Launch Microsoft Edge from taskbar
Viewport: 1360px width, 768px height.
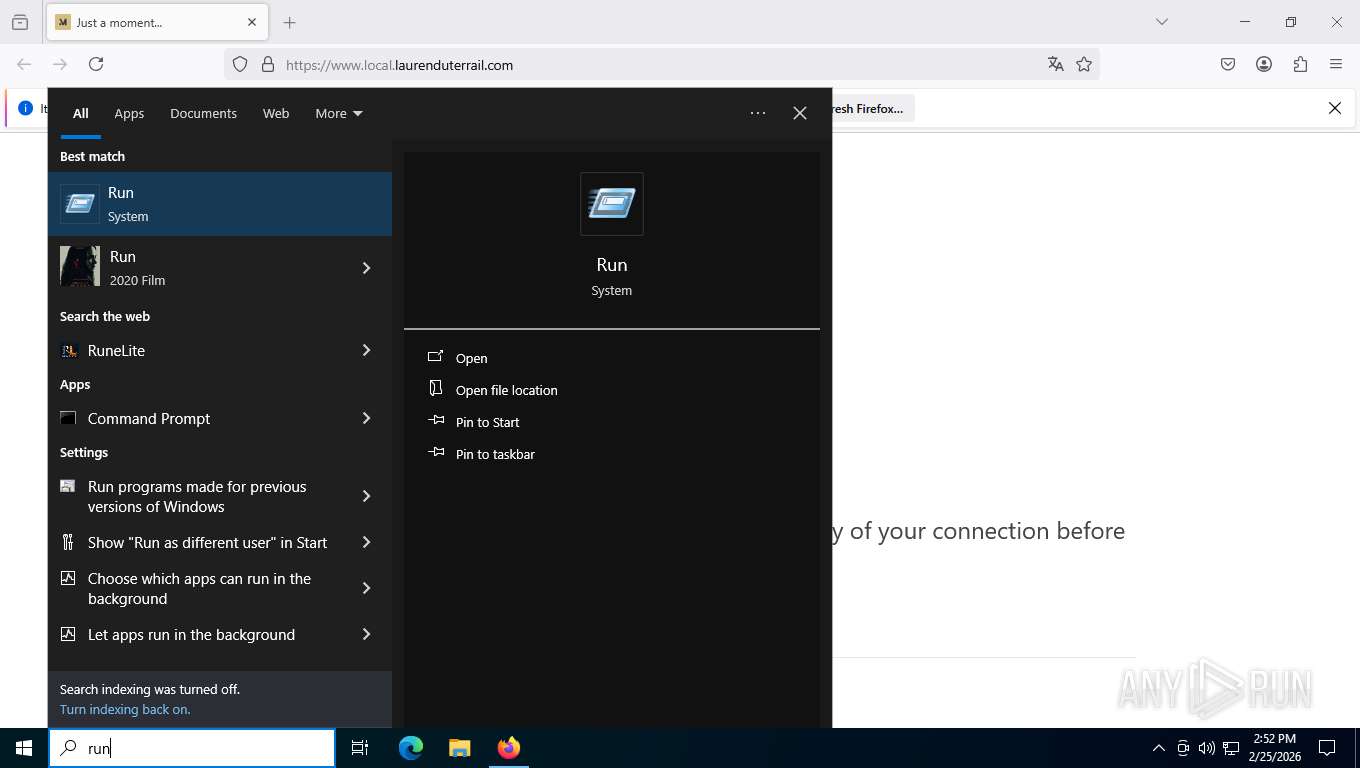411,748
